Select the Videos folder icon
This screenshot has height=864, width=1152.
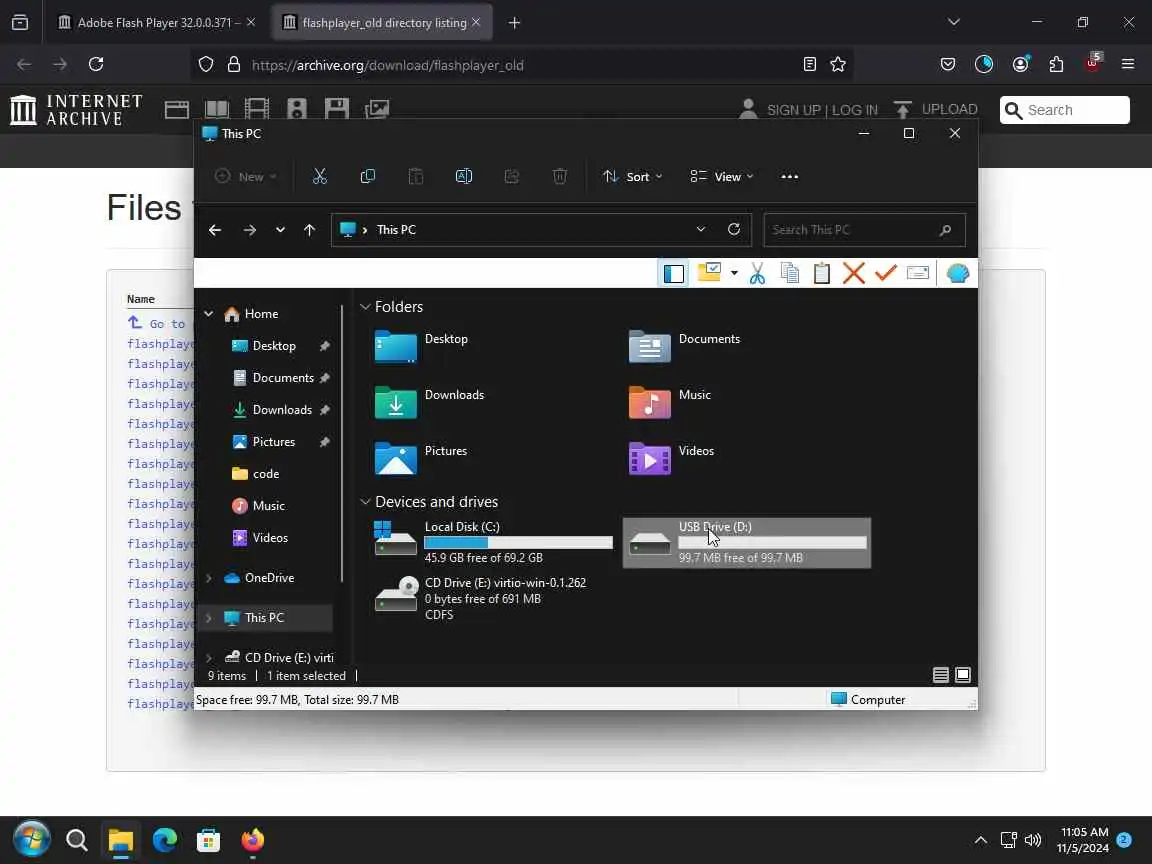point(649,458)
